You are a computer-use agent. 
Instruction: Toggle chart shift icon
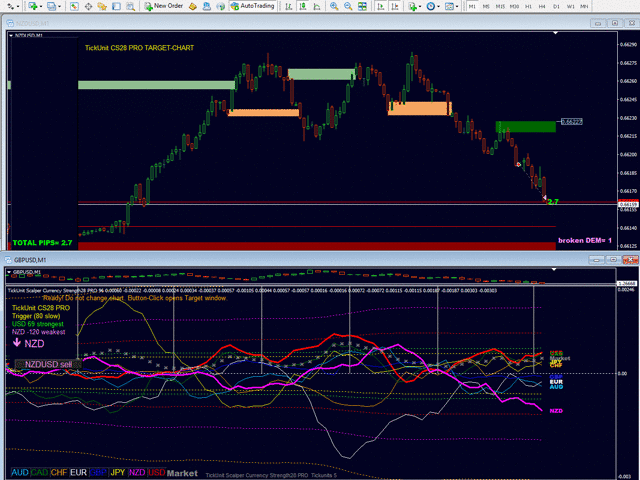tap(395, 6)
